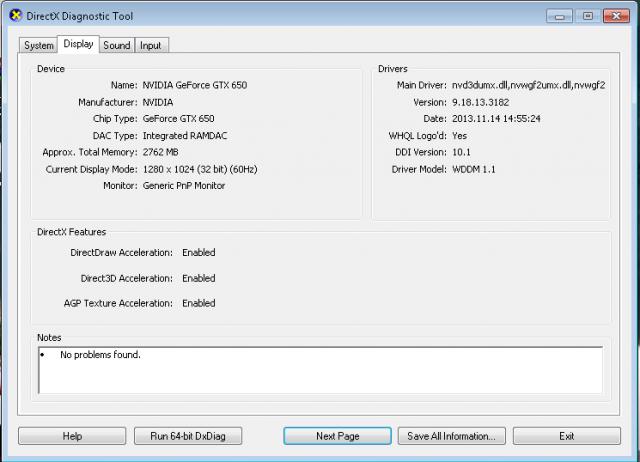Open the Sound tab
This screenshot has width=640, height=462.
coord(116,45)
